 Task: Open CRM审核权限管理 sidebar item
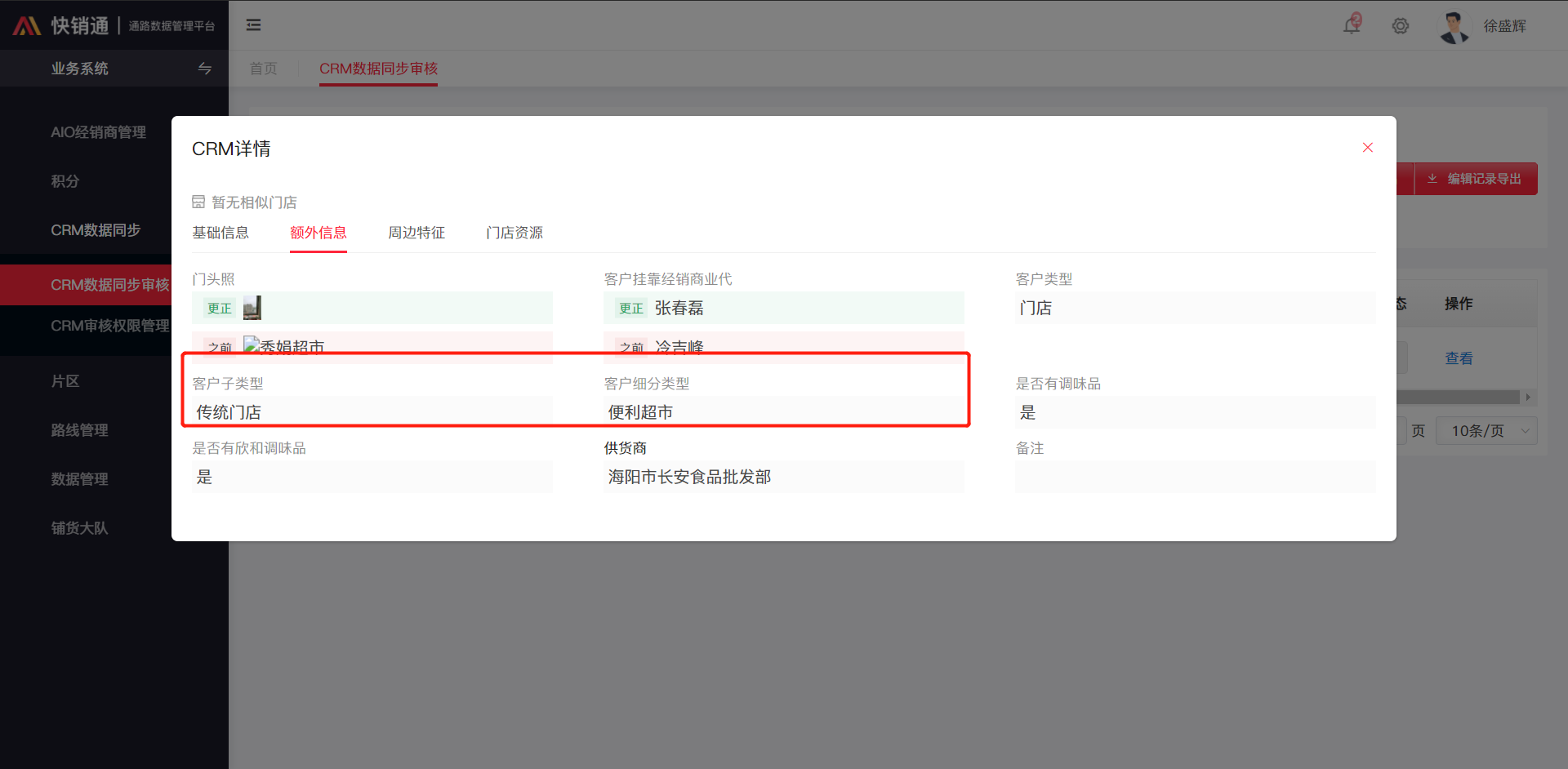coord(110,326)
